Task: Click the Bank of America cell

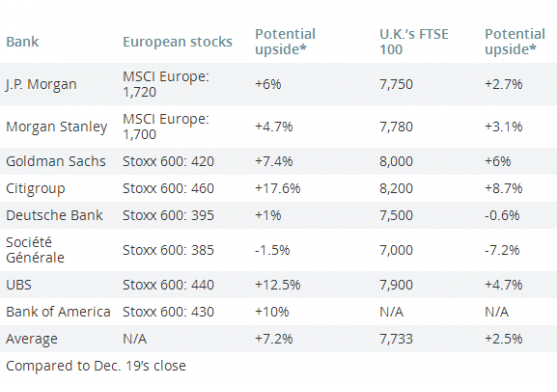Action: tap(58, 312)
